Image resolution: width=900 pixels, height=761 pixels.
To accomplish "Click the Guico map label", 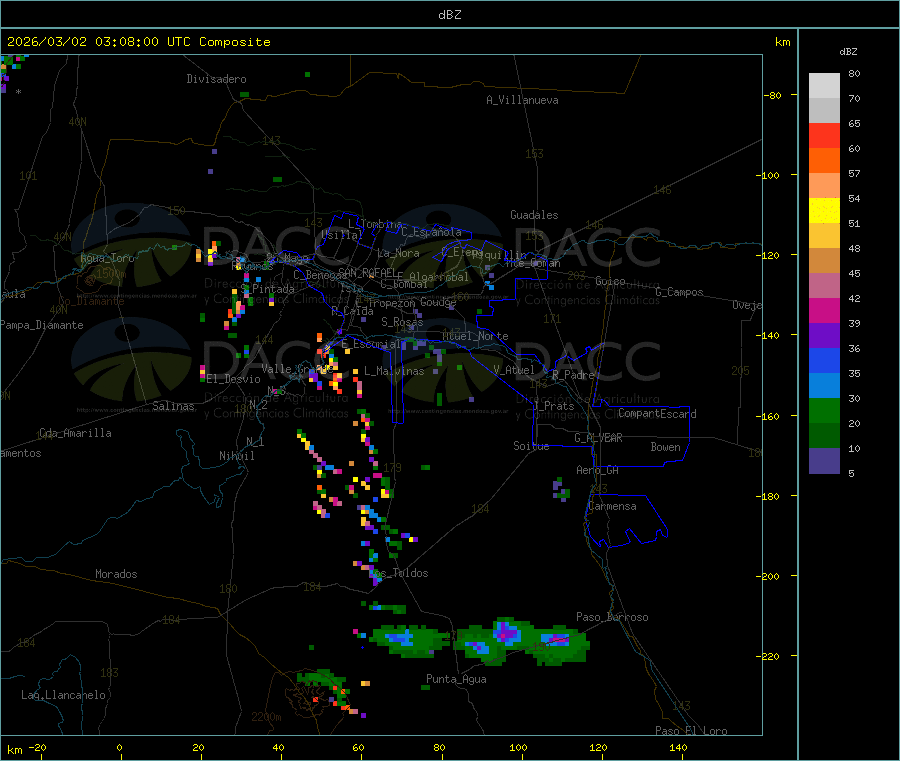I will pyautogui.click(x=610, y=281).
